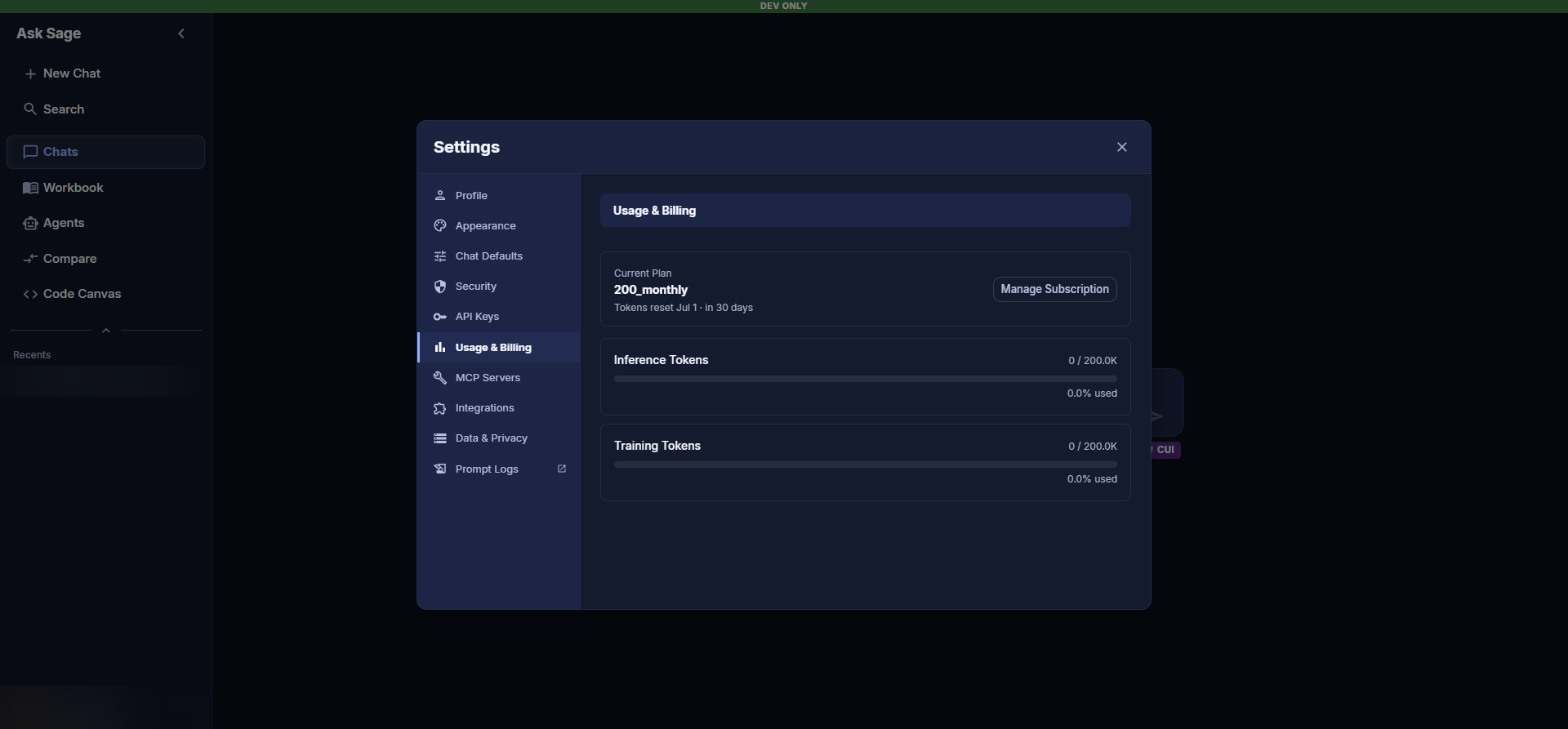Collapse the navigation section using up chevron
This screenshot has height=729, width=1568.
(106, 331)
